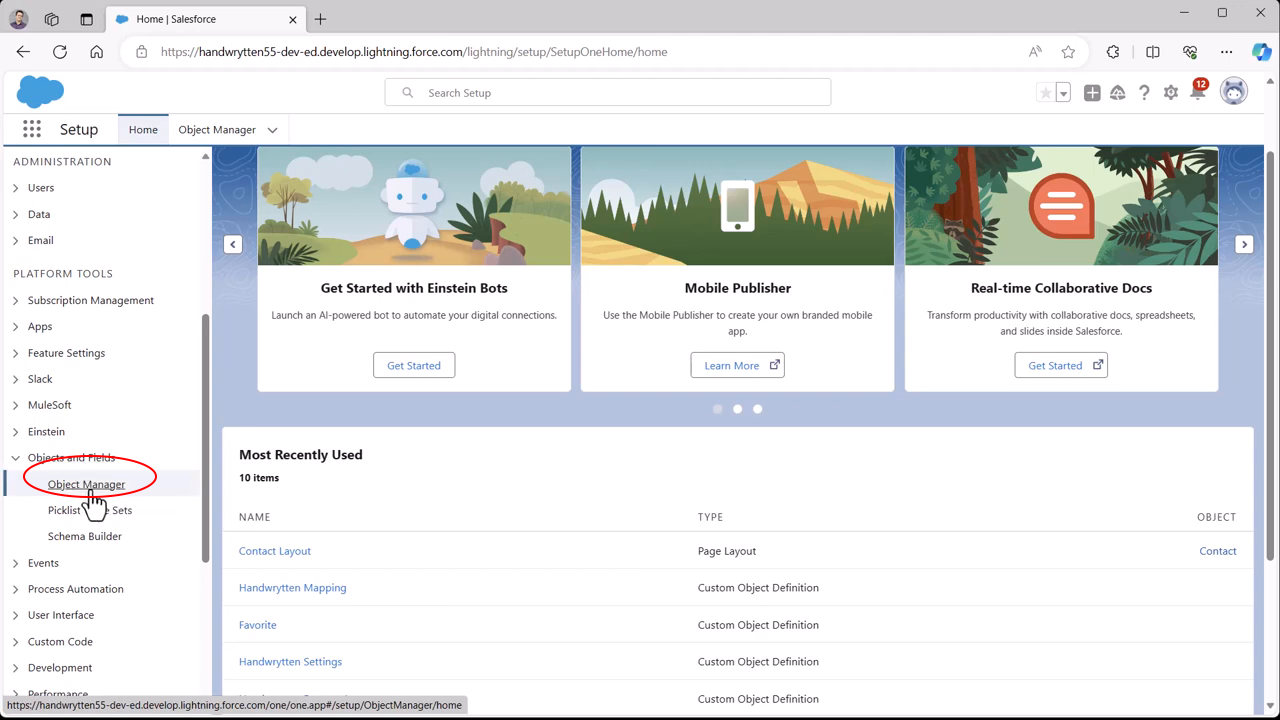
Task: Open the Contact Layout link
Action: (275, 551)
